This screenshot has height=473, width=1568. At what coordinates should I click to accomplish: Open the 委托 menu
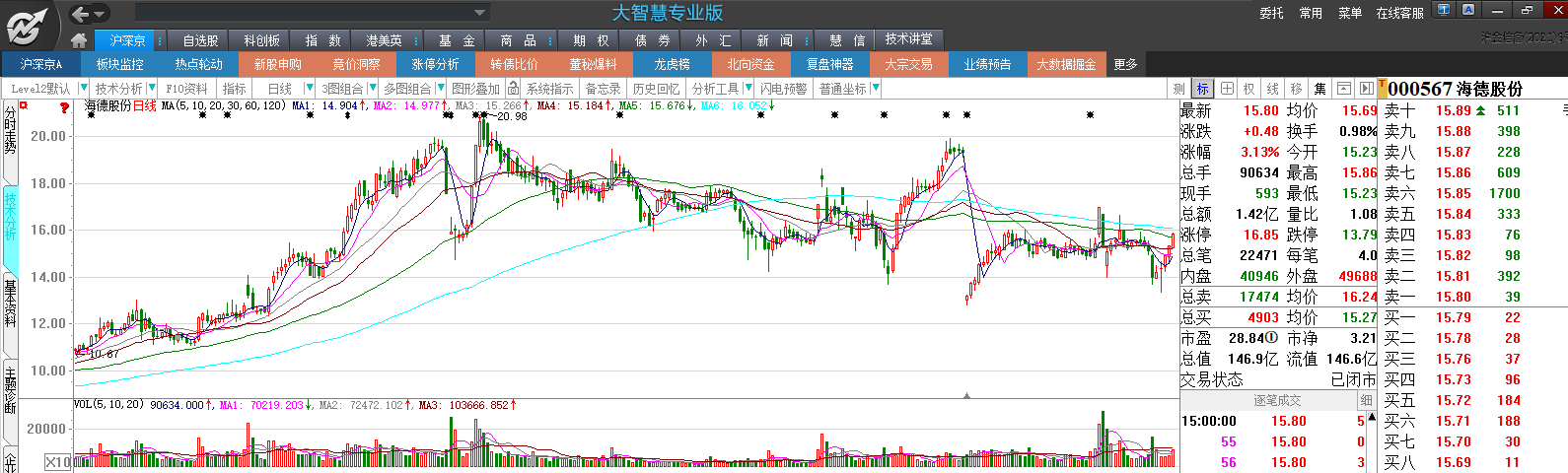[1271, 13]
